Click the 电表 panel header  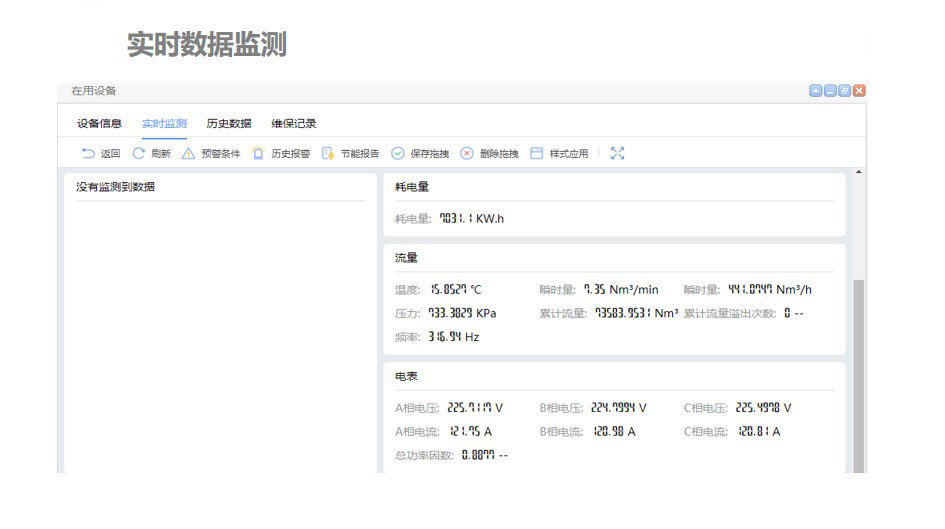point(406,377)
